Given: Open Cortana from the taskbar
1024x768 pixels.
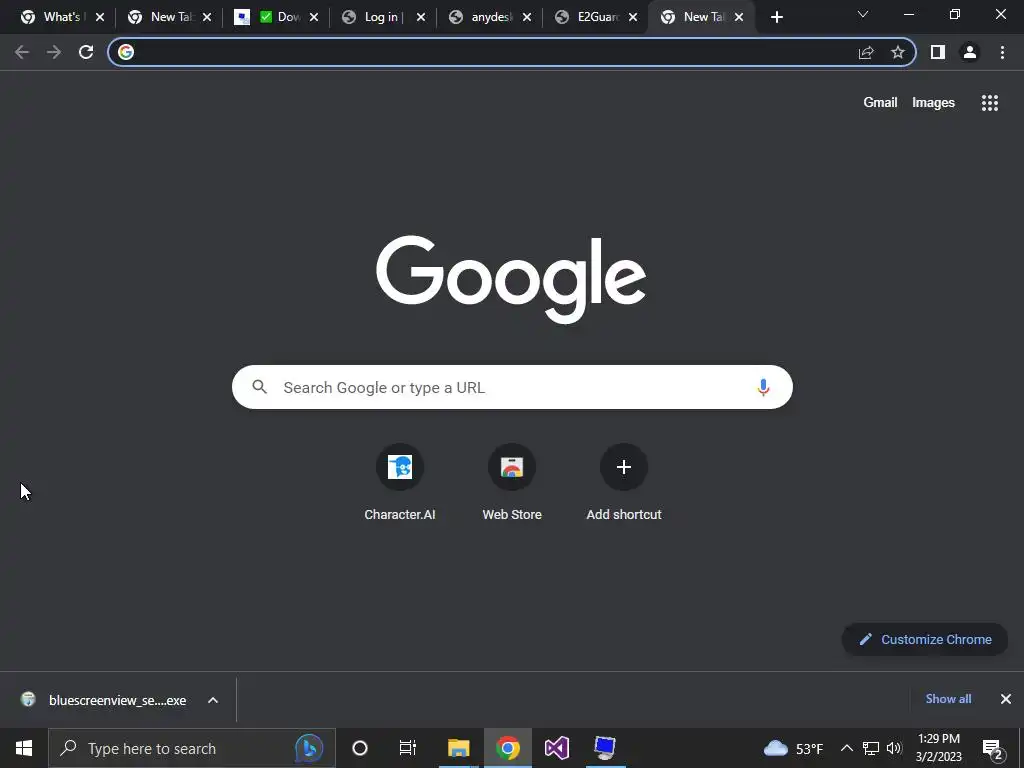Looking at the screenshot, I should click(x=360, y=748).
